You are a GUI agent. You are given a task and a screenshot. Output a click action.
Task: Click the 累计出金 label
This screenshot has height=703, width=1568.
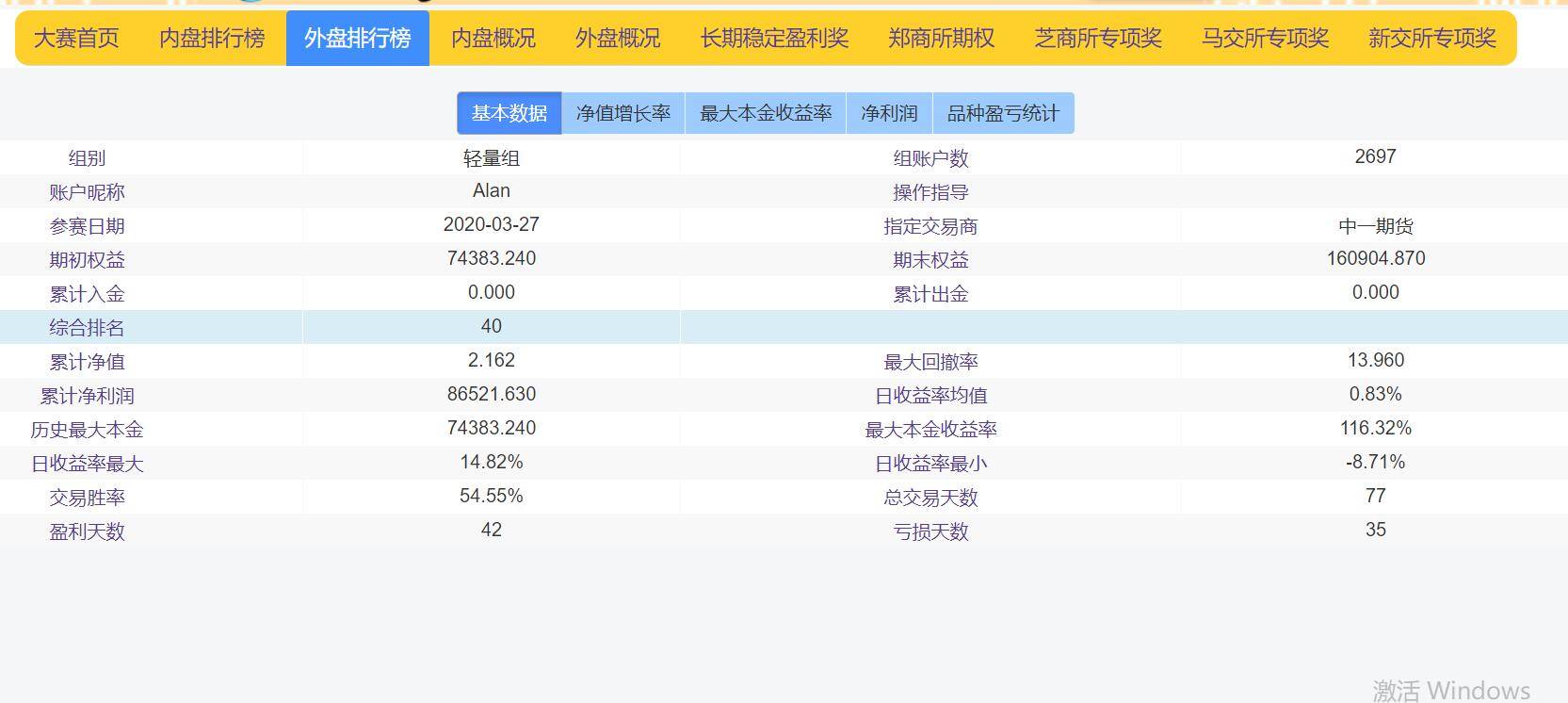click(x=930, y=294)
